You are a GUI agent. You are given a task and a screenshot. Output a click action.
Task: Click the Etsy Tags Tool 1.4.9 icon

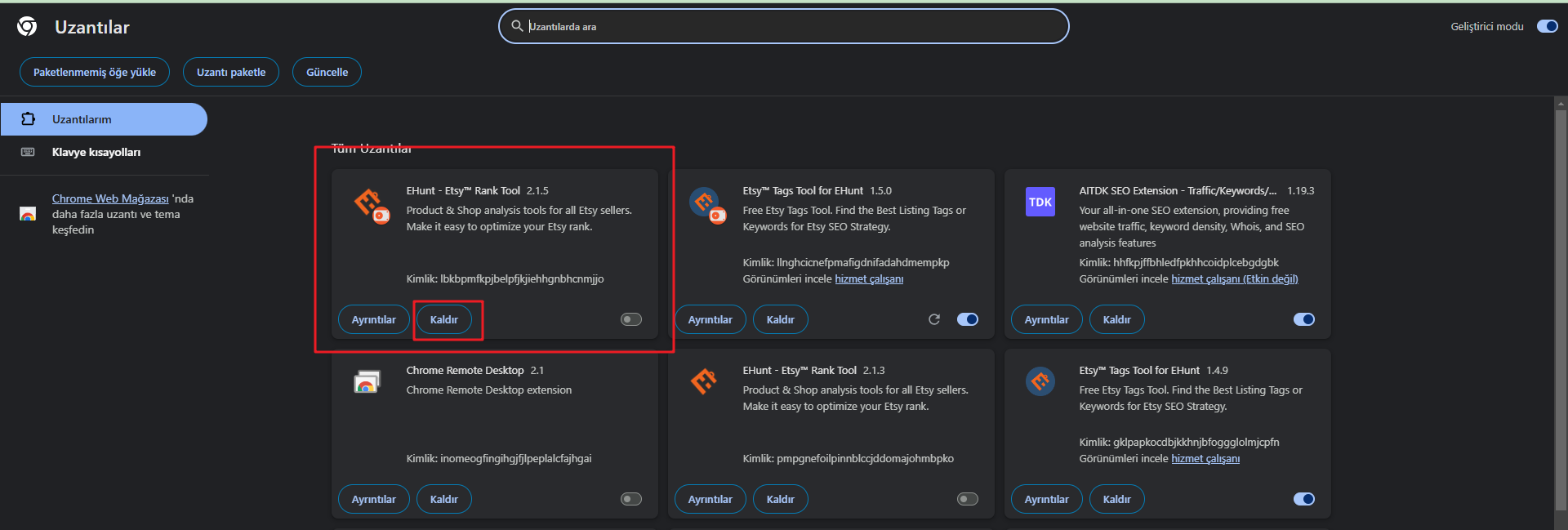point(1040,381)
